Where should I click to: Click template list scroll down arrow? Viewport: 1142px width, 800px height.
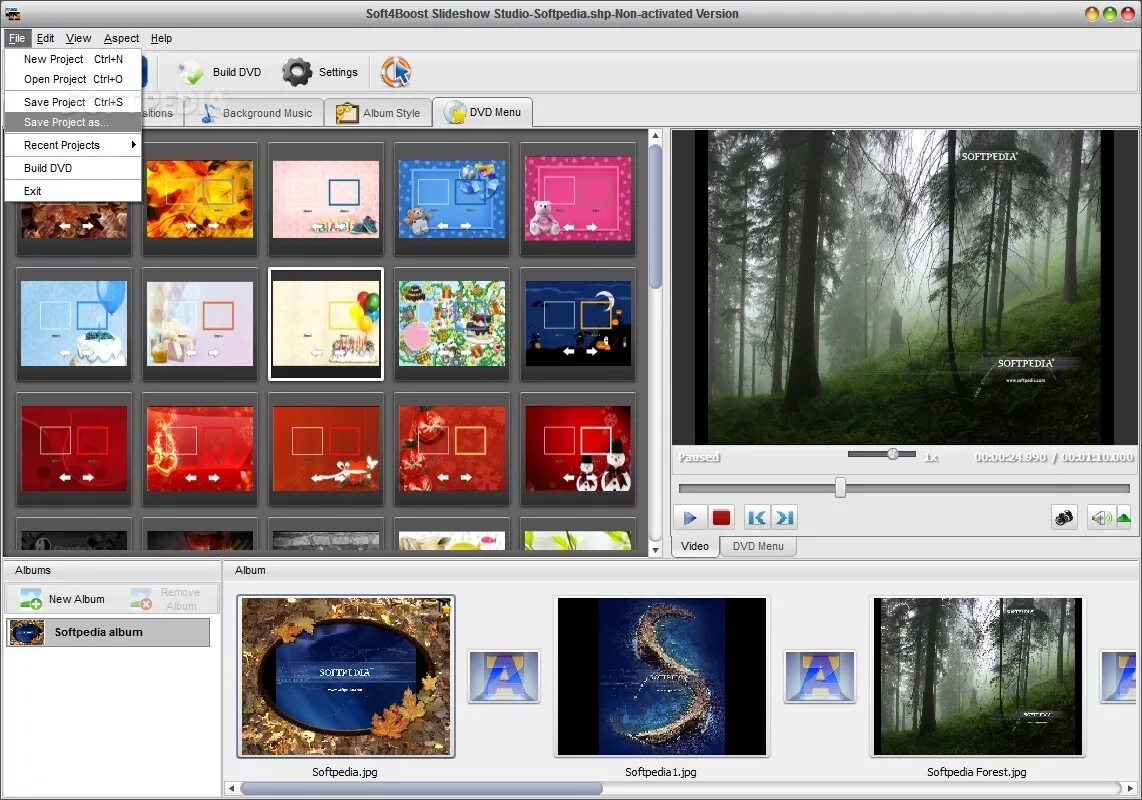point(655,550)
